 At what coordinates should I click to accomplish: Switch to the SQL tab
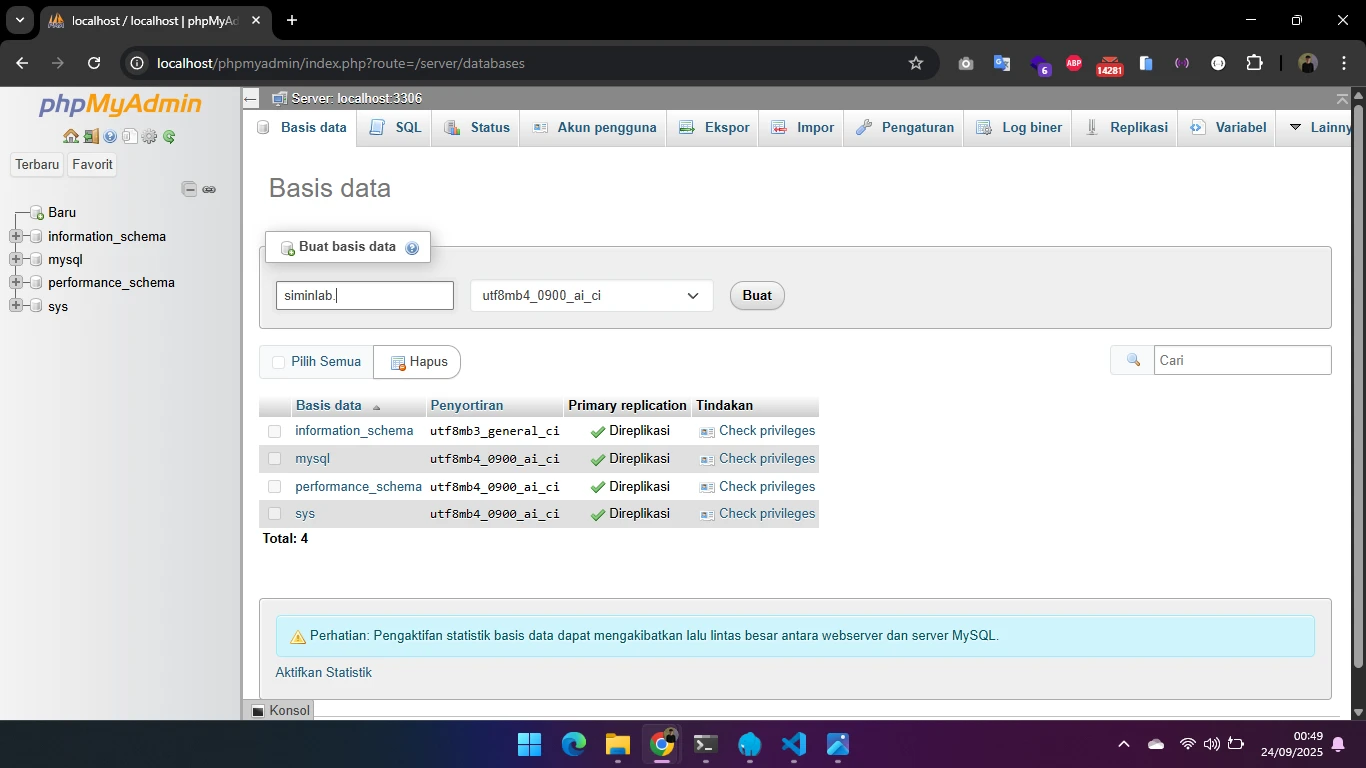[396, 128]
